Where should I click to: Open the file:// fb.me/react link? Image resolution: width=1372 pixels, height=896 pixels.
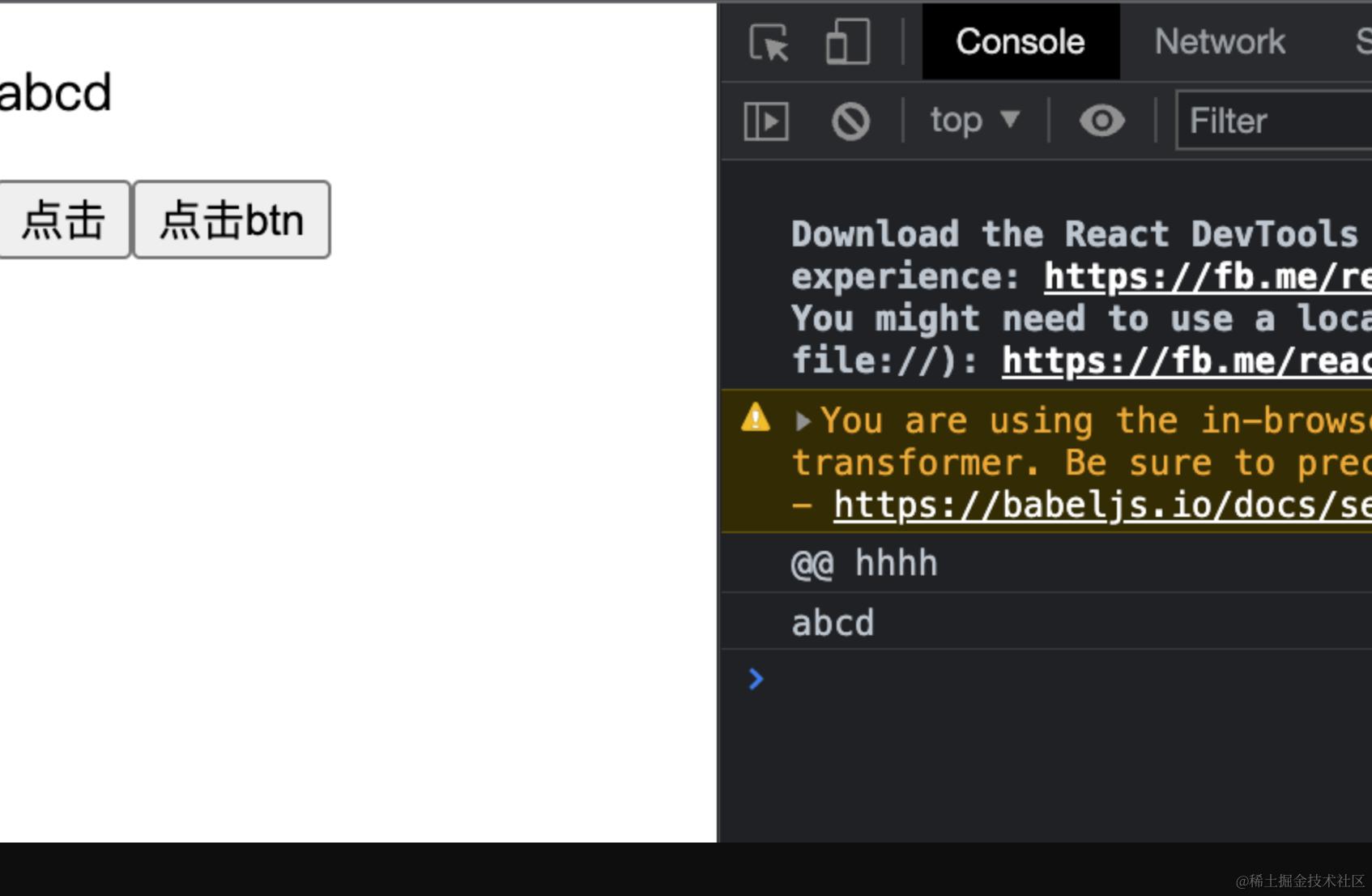click(1187, 361)
